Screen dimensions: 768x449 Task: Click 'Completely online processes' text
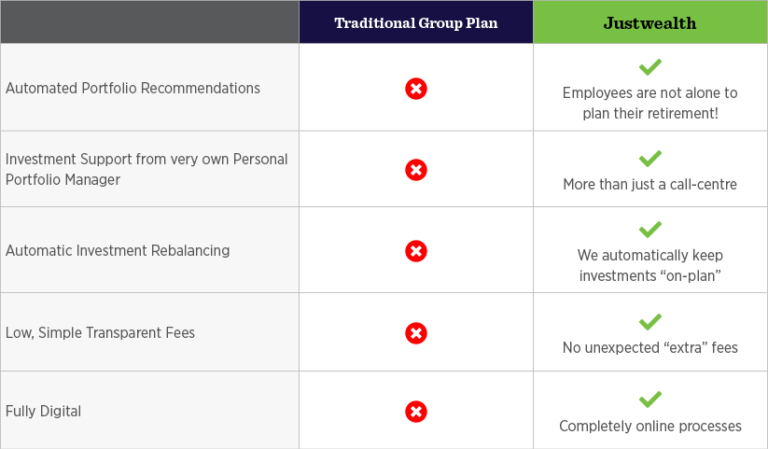[650, 426]
